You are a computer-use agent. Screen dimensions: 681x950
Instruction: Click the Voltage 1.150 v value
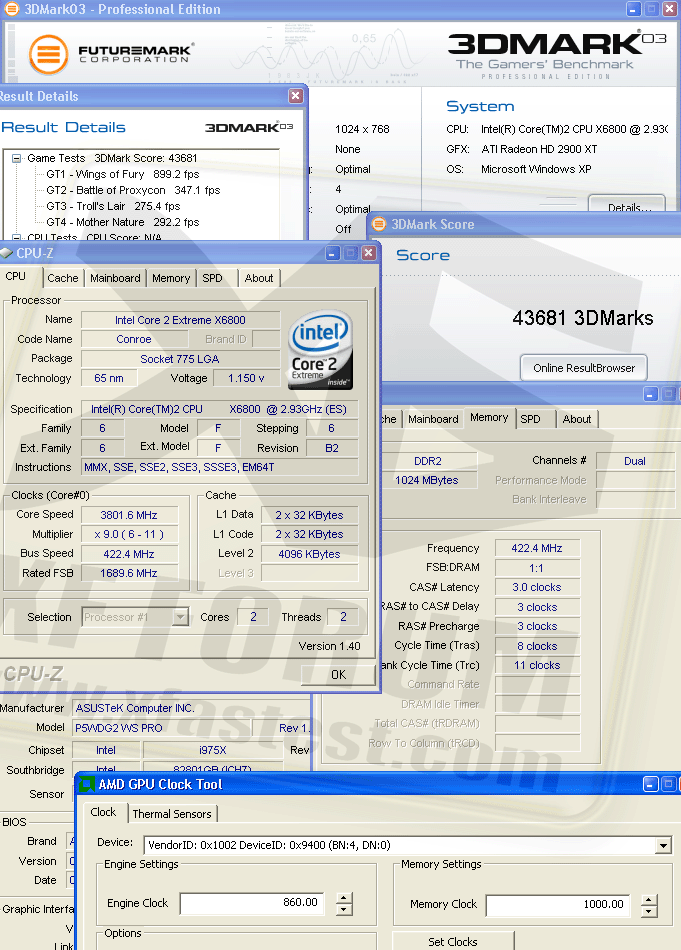246,378
